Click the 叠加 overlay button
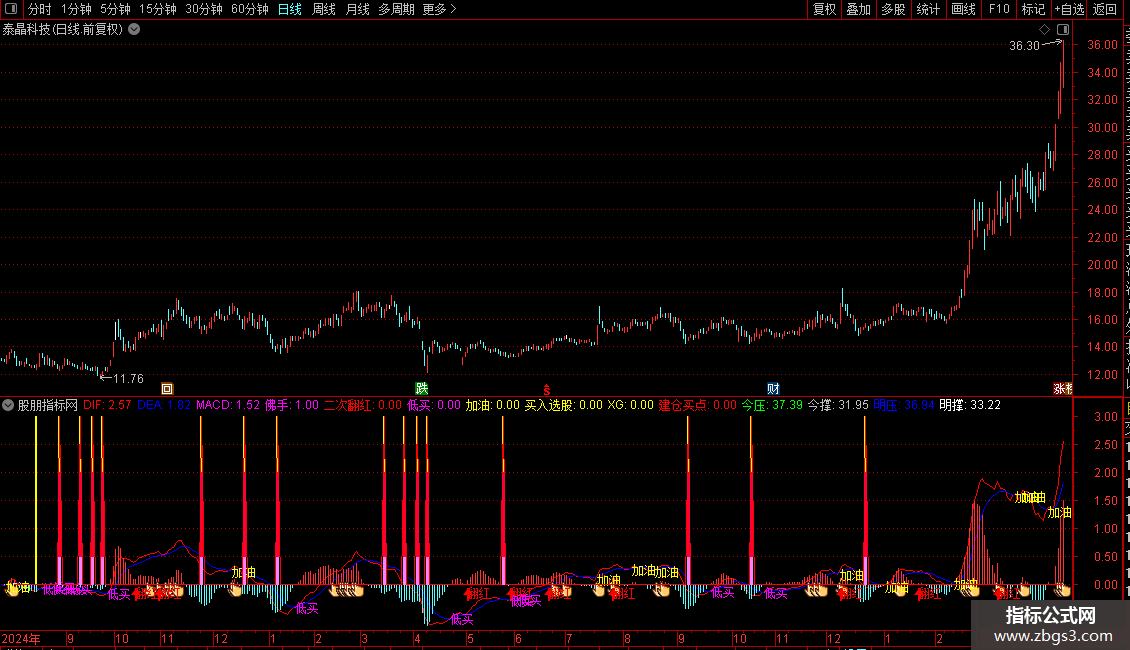1130x650 pixels. (x=858, y=9)
